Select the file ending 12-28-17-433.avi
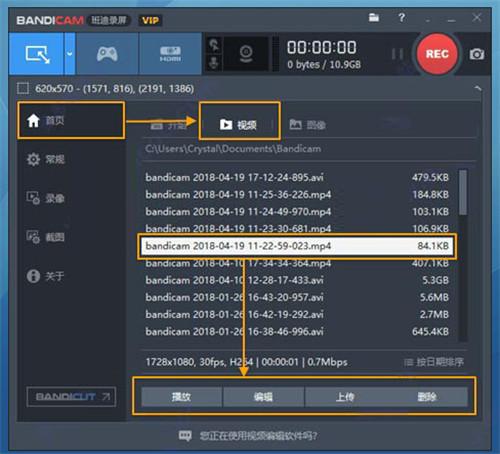 pyautogui.click(x=297, y=280)
